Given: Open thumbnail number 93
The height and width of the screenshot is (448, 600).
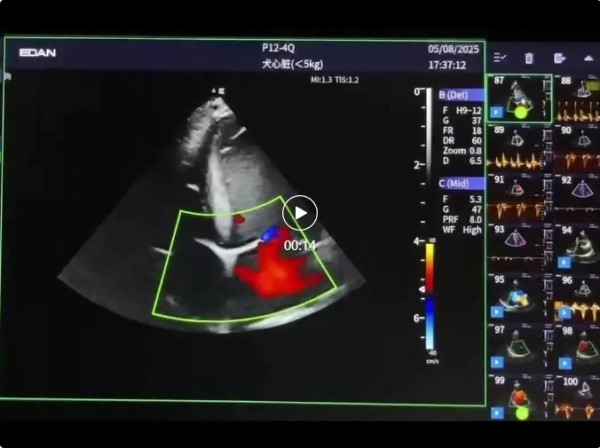Looking at the screenshot, I should [519, 247].
